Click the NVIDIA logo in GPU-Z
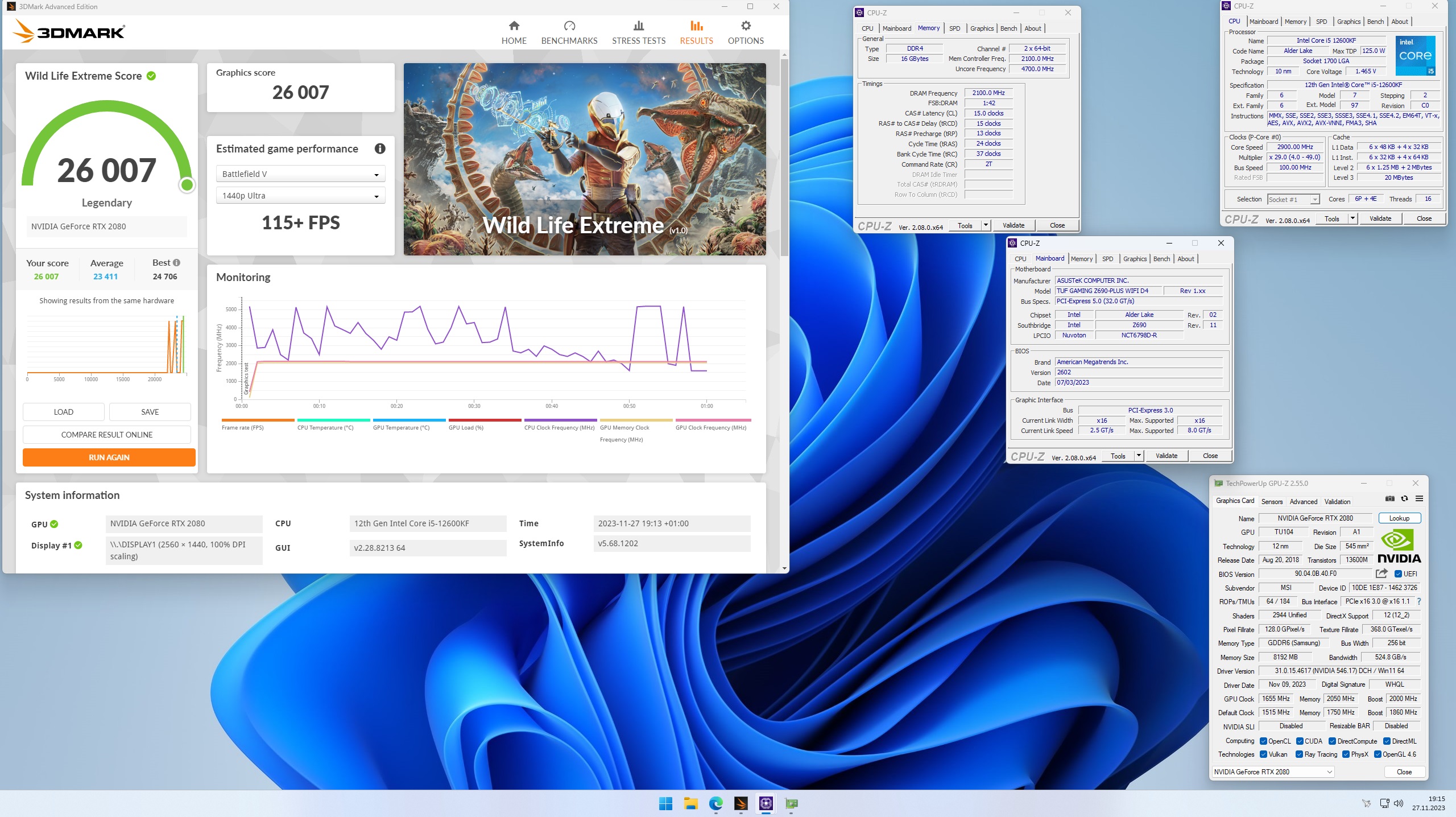The image size is (1456, 817). click(x=1399, y=547)
